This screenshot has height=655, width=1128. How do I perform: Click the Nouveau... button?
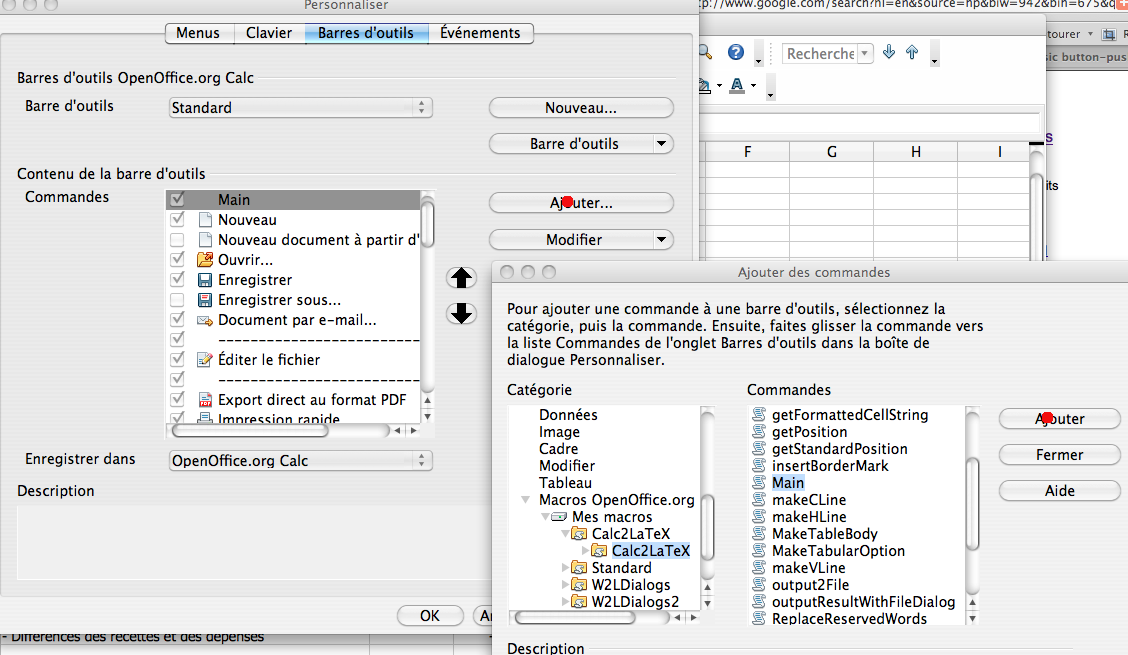[x=580, y=108]
